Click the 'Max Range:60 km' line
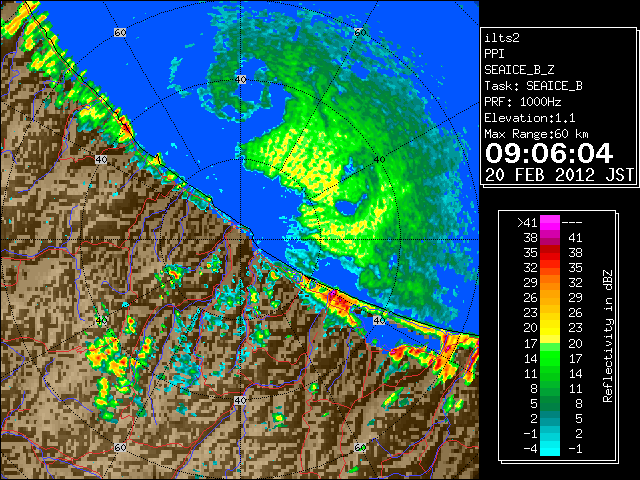This screenshot has width=640, height=480. point(536,134)
